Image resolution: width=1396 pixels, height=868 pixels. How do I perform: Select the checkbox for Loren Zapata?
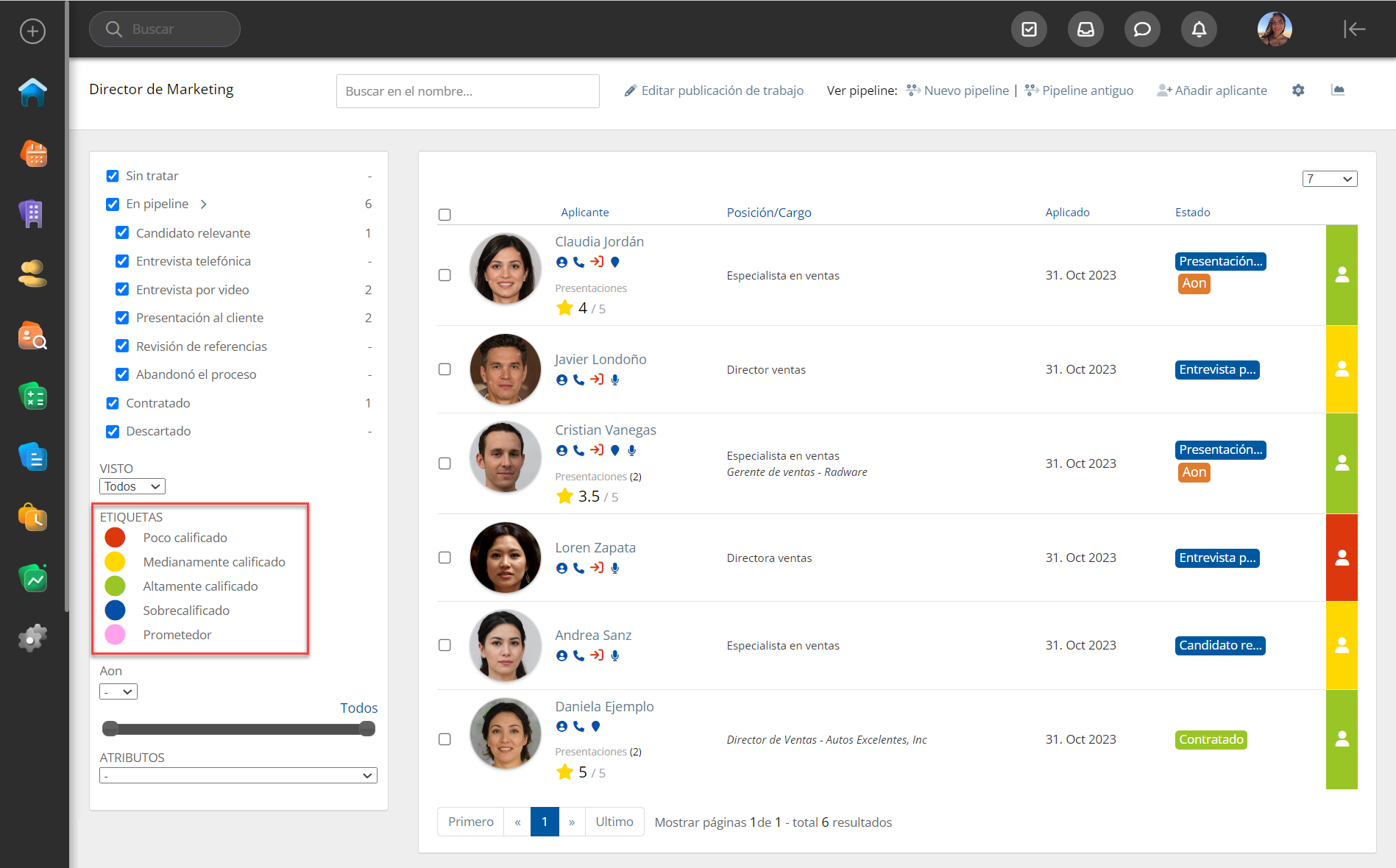click(444, 558)
